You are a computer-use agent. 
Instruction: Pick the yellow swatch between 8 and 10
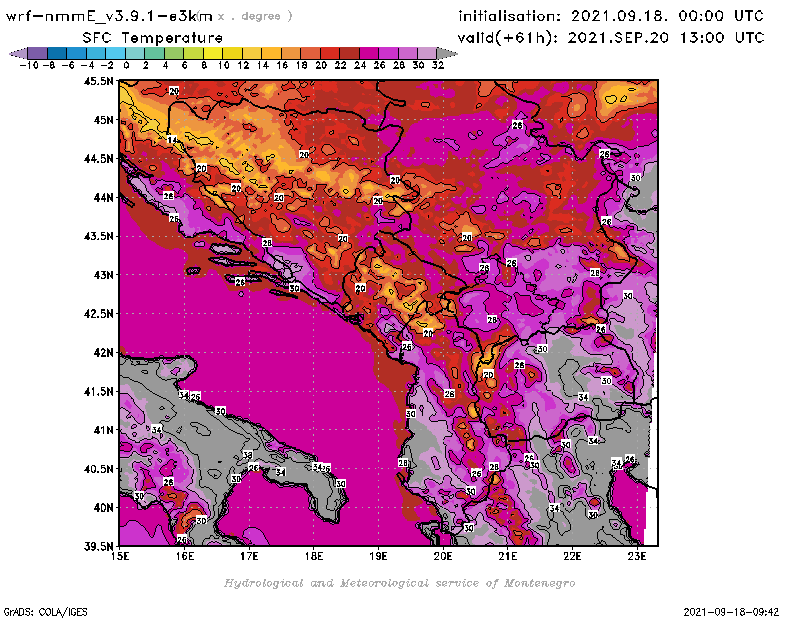(x=213, y=53)
